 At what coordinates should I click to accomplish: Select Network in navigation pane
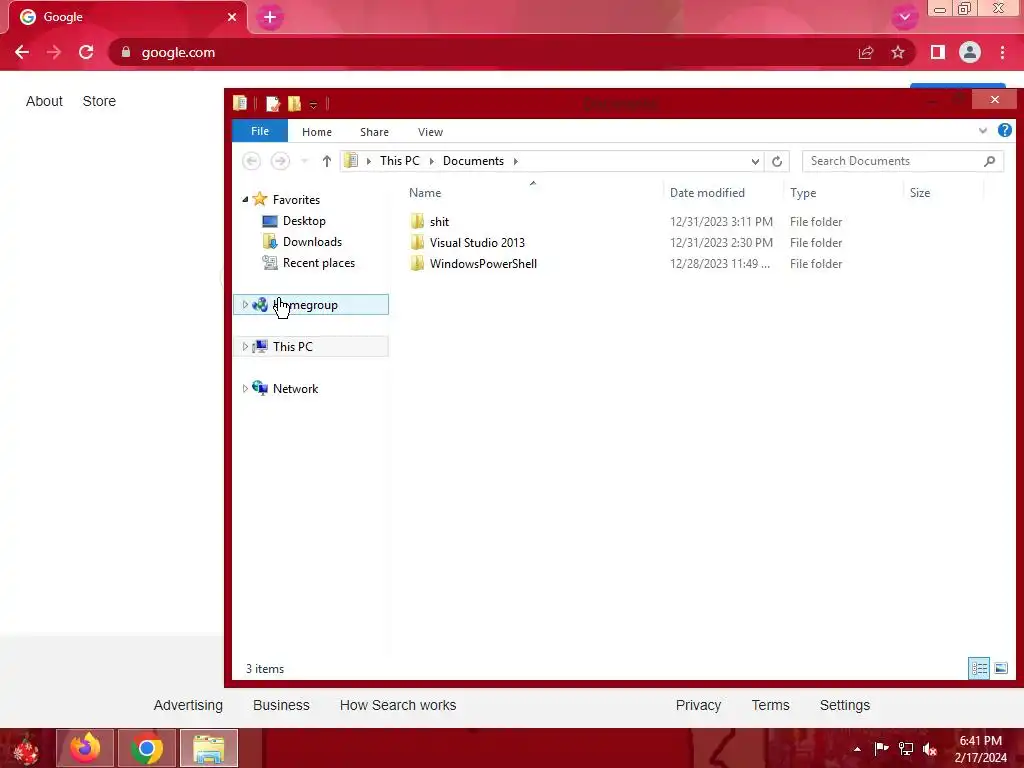tap(295, 389)
